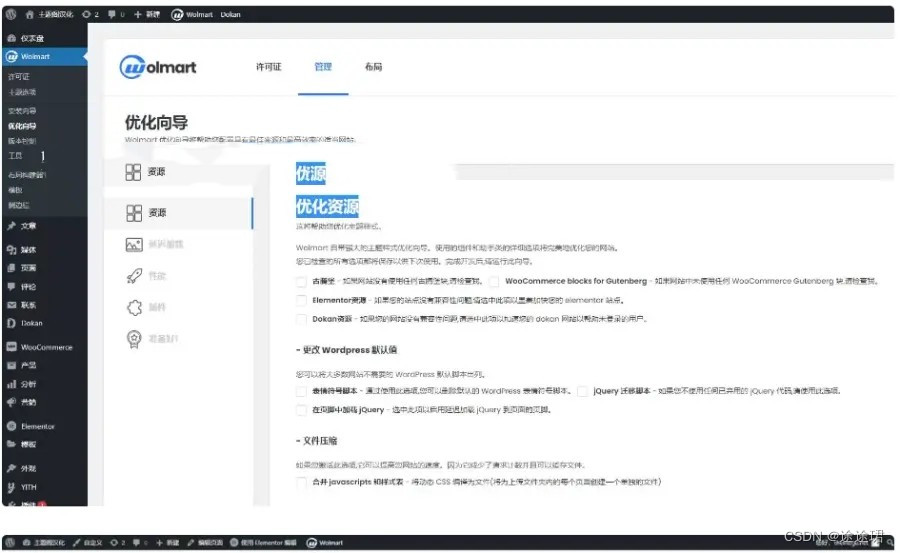This screenshot has height=553, width=900.
Task: Tick the Dokan资源 checkbox
Action: point(301,319)
